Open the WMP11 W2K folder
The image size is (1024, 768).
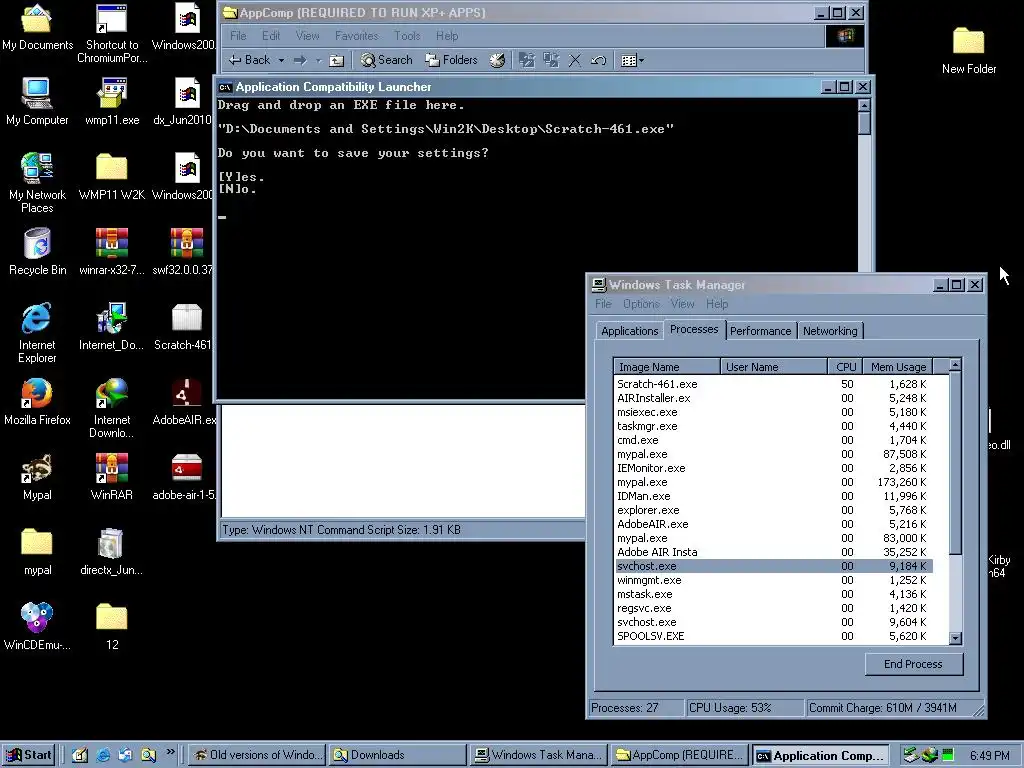pyautogui.click(x=112, y=176)
